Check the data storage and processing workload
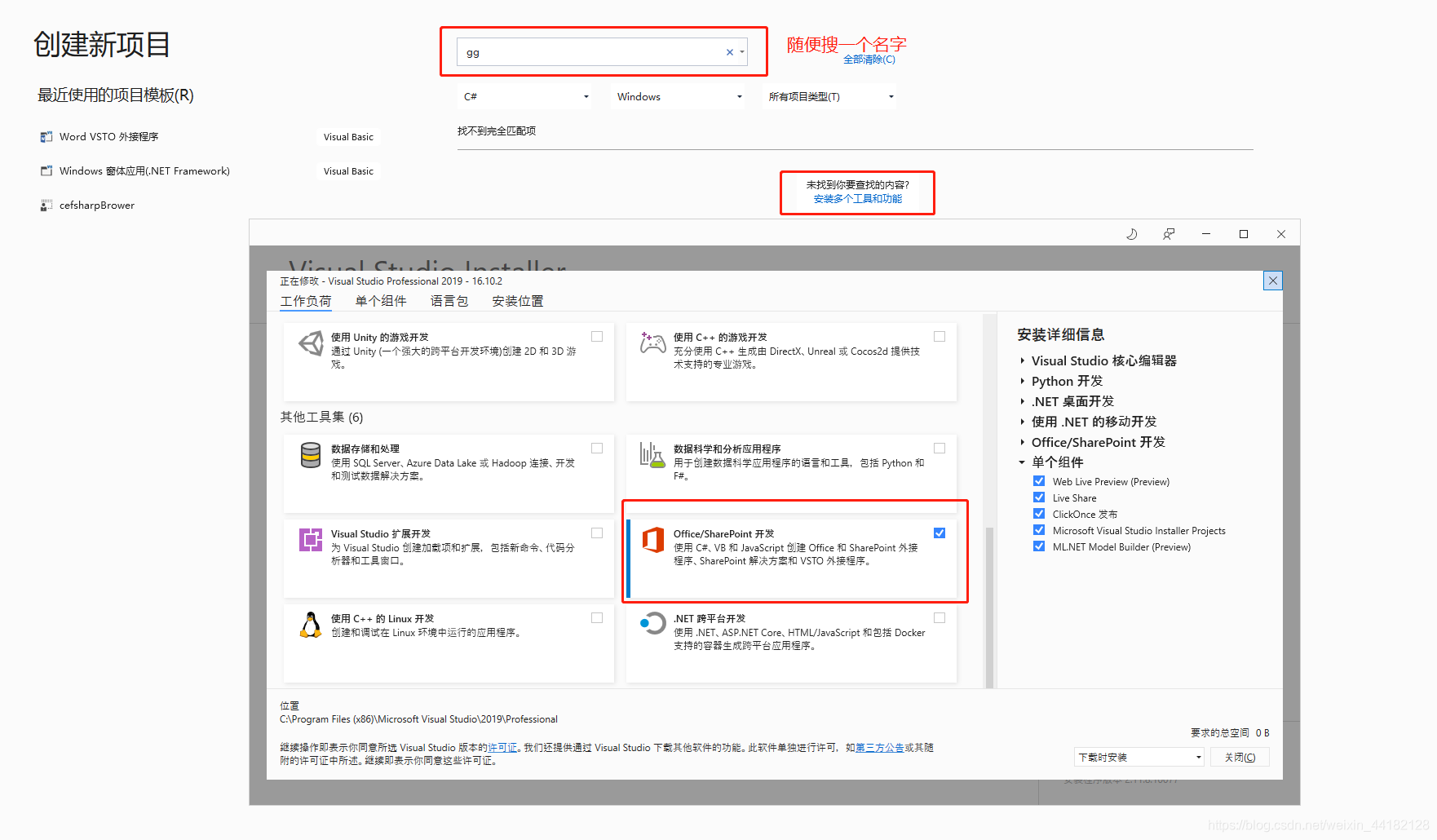The width and height of the screenshot is (1437, 840). click(597, 449)
